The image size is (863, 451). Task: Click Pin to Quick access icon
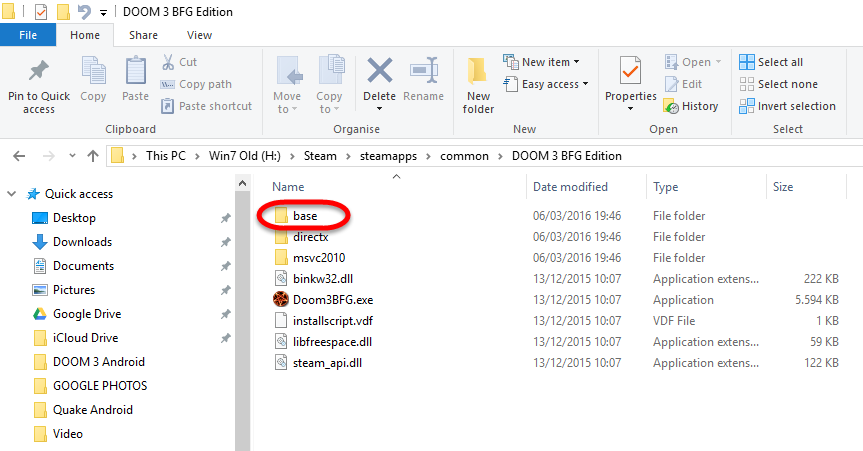tap(39, 70)
